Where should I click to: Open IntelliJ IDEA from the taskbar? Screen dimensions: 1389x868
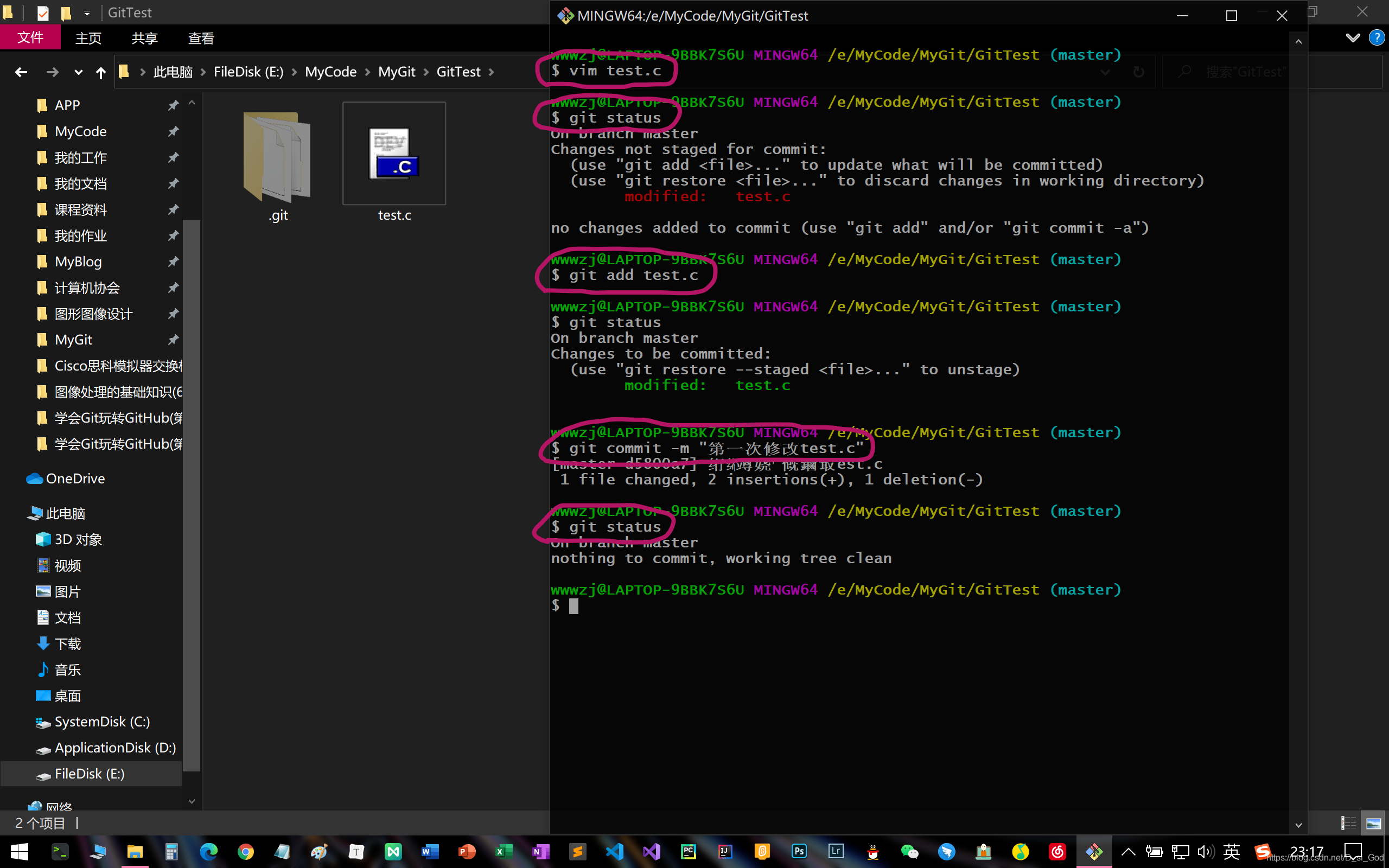pos(725,851)
